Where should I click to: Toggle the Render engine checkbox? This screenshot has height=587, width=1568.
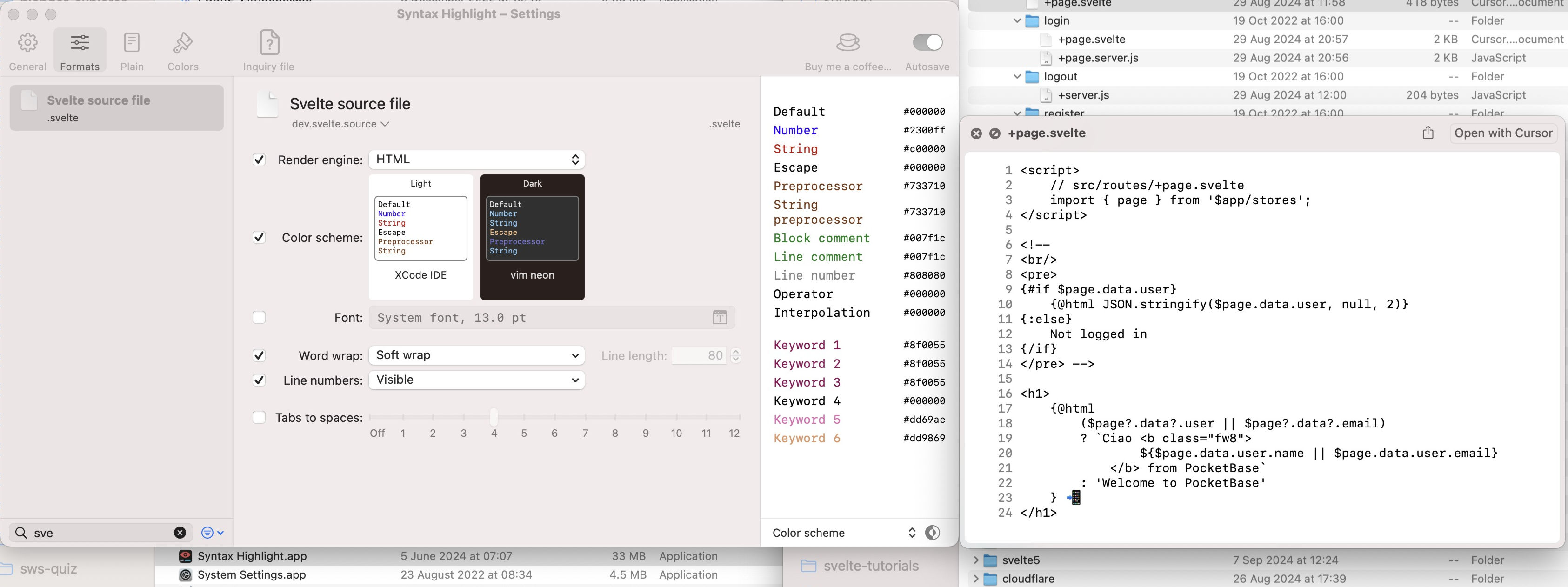coord(259,160)
